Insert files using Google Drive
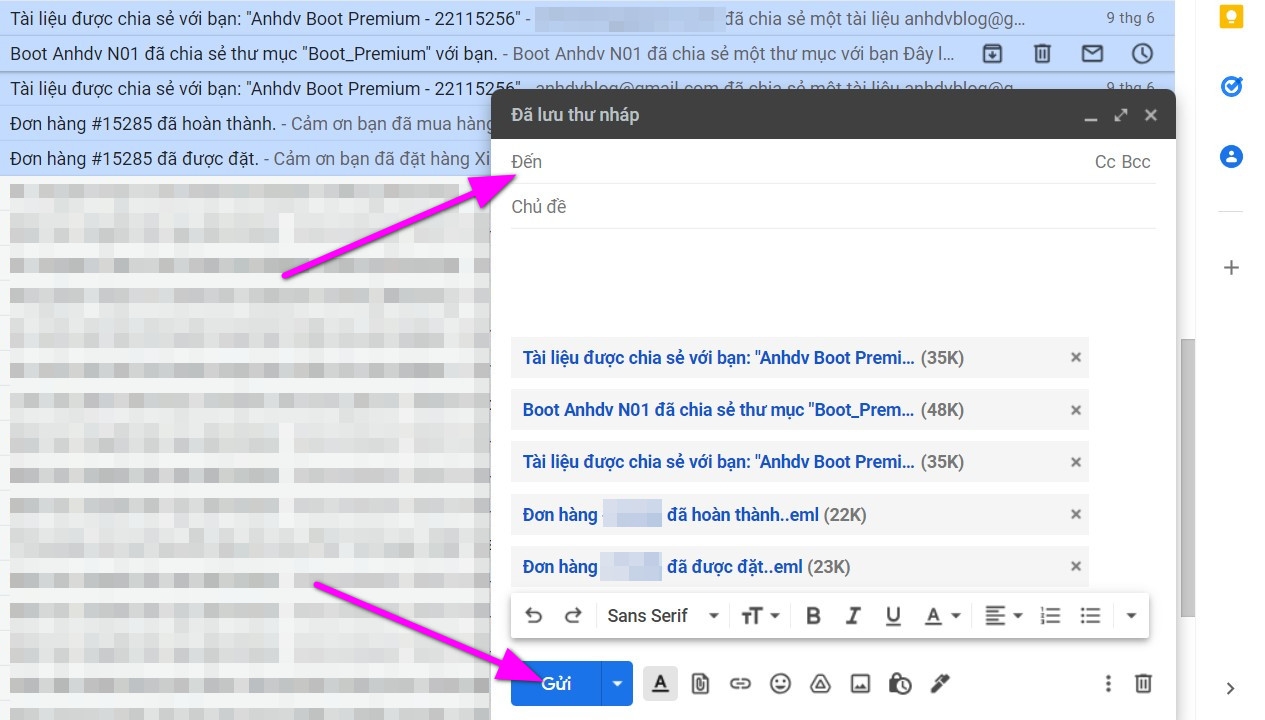 (820, 683)
